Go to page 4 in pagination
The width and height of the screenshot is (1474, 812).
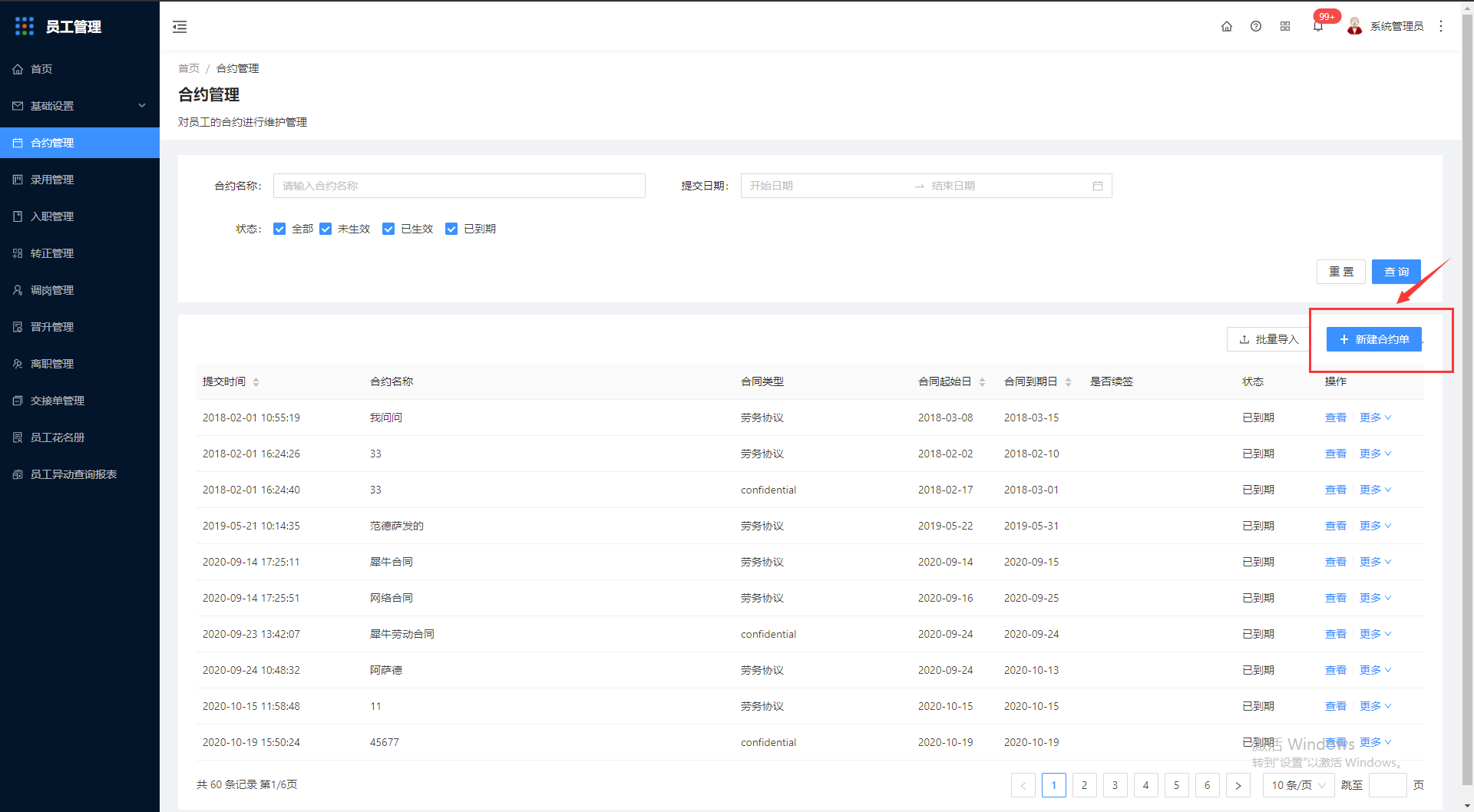click(1146, 785)
